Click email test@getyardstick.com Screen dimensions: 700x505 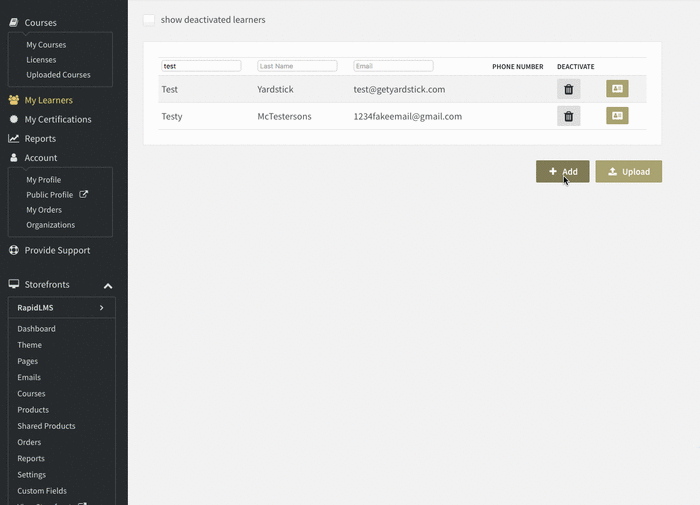(399, 89)
